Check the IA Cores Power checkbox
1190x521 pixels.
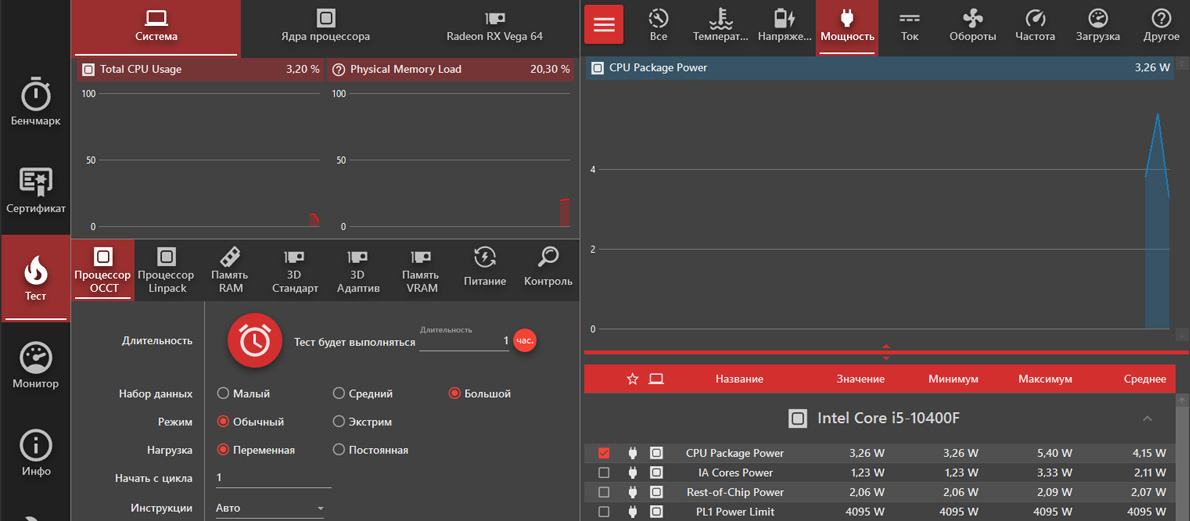[x=604, y=472]
